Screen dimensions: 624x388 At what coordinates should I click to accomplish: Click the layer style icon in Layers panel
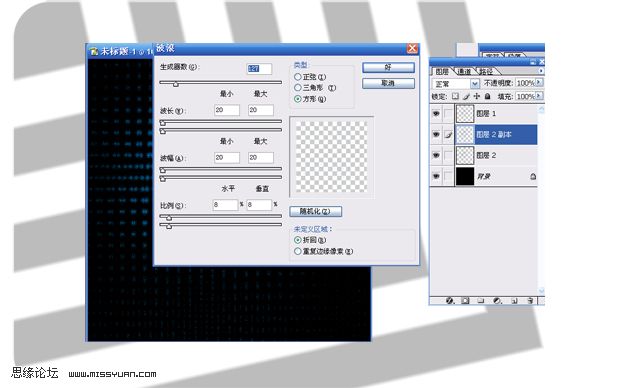450,301
